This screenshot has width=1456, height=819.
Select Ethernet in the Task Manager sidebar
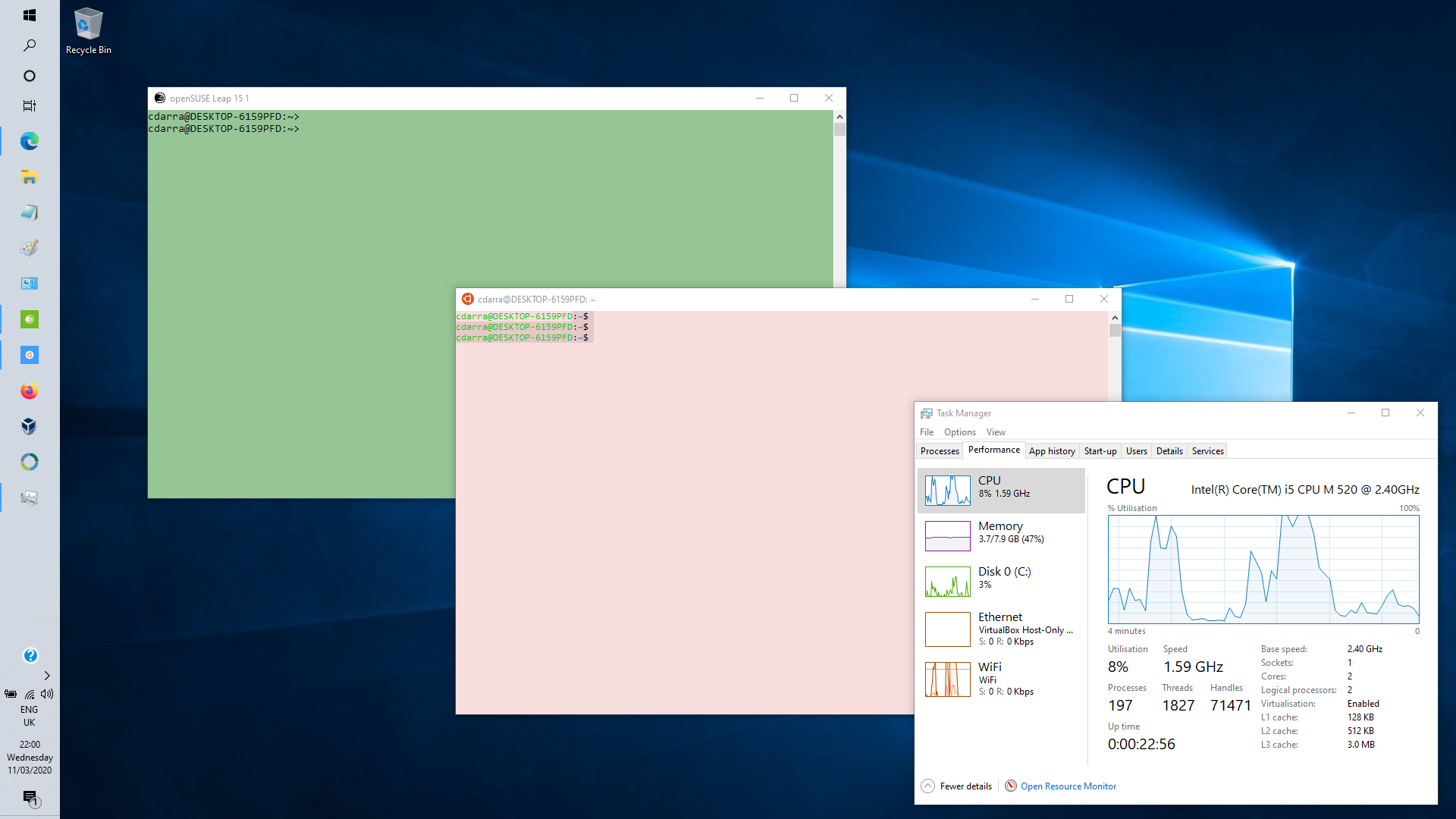click(1001, 629)
